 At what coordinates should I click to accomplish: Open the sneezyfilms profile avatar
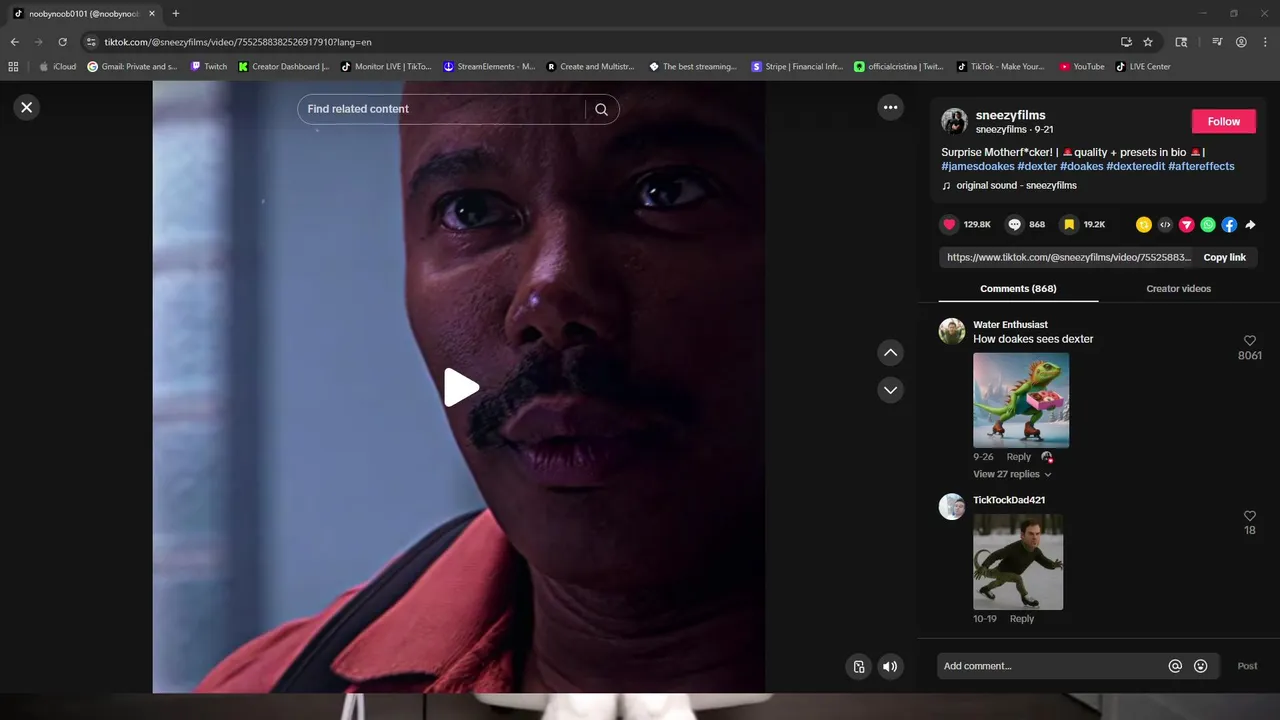[x=954, y=121]
